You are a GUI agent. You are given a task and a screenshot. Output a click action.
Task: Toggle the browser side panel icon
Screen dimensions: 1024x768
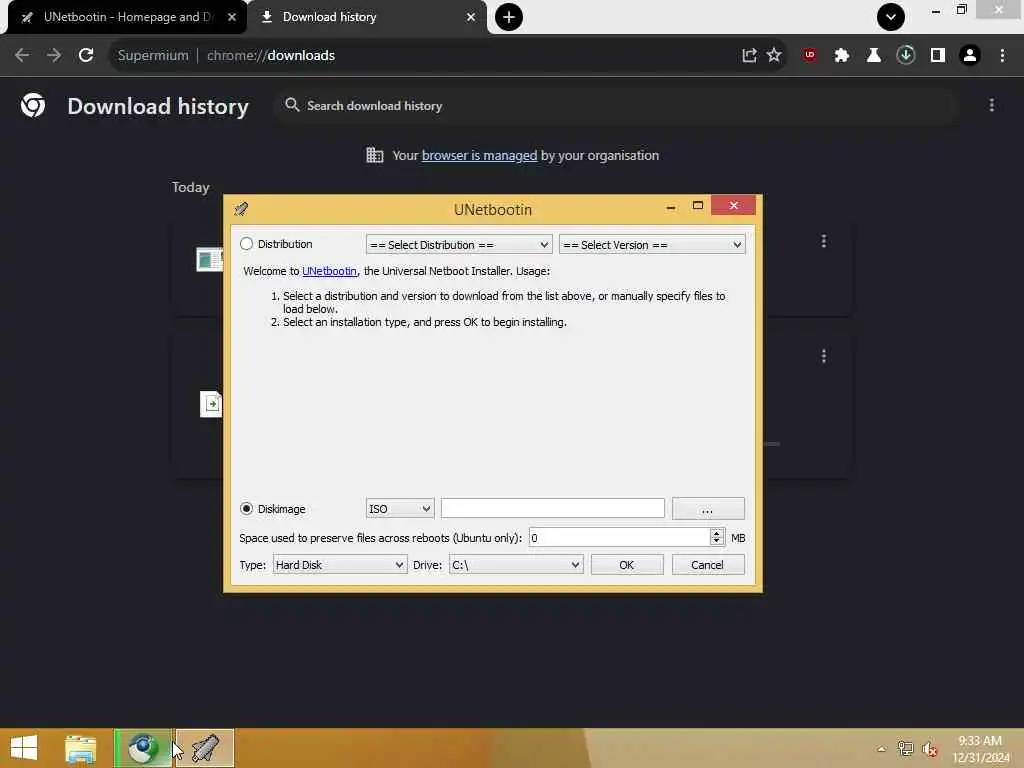(x=938, y=56)
